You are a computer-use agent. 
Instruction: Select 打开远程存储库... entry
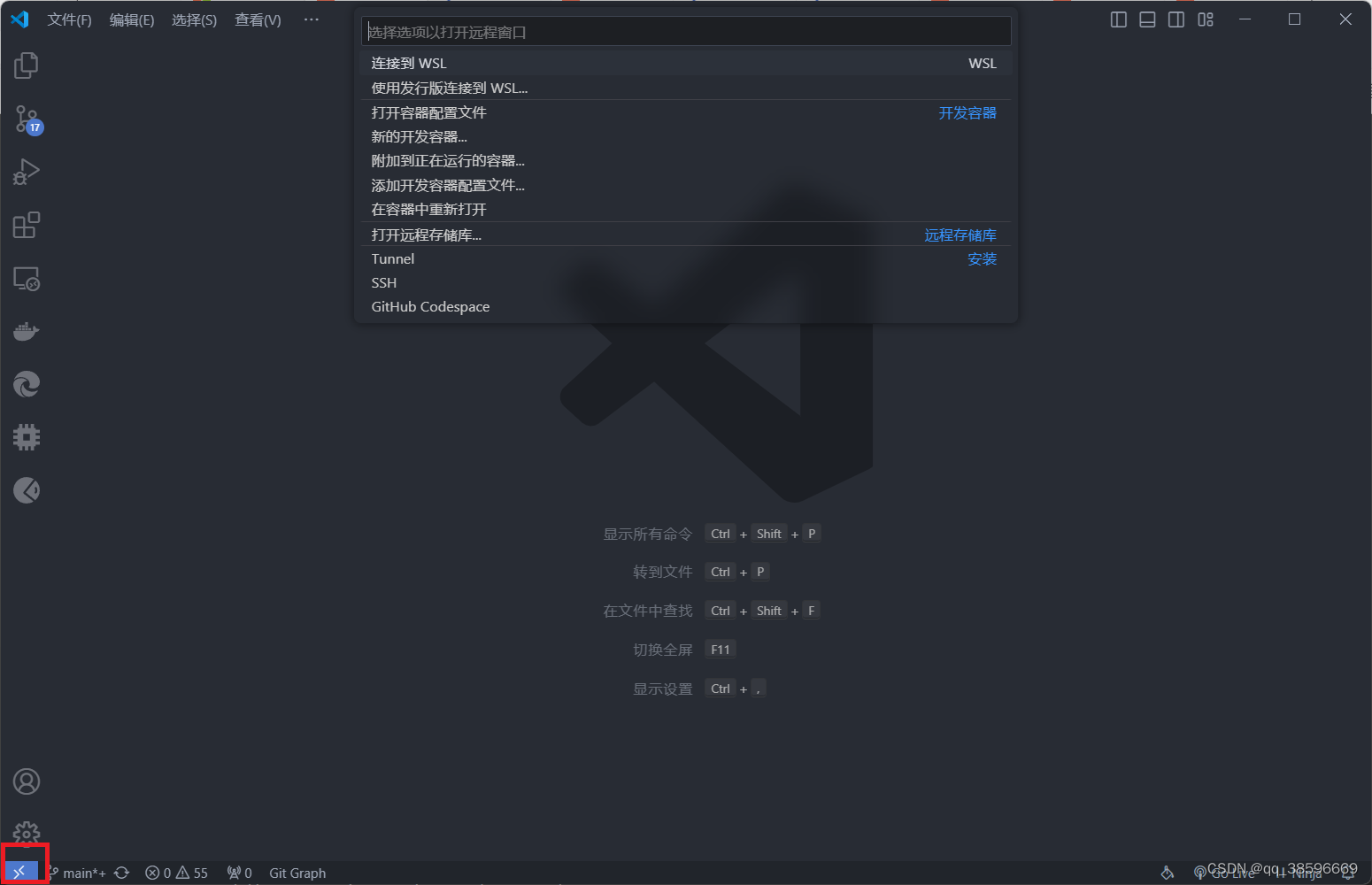pyautogui.click(x=427, y=235)
